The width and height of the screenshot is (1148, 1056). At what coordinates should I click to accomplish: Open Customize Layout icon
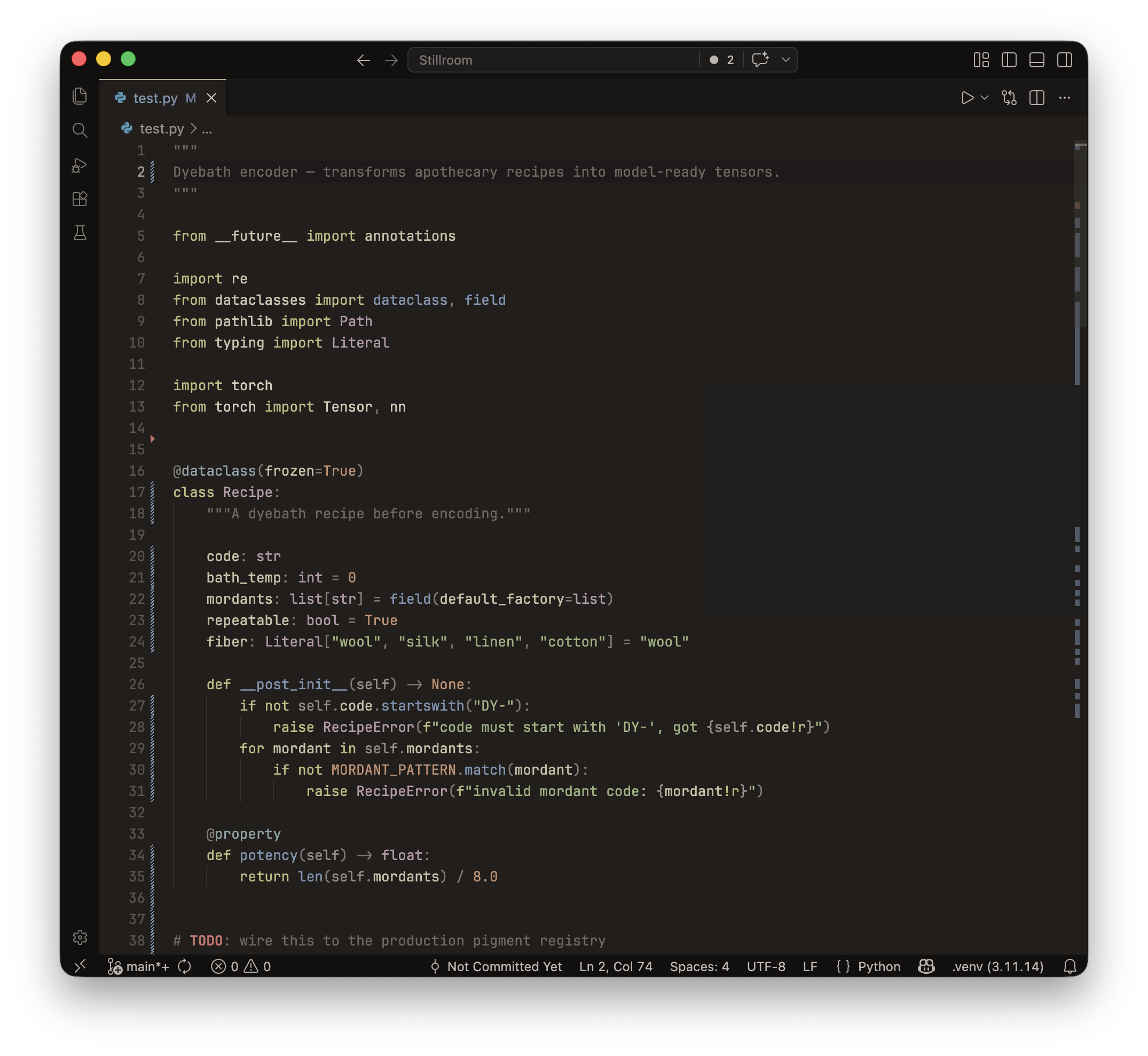(x=981, y=60)
